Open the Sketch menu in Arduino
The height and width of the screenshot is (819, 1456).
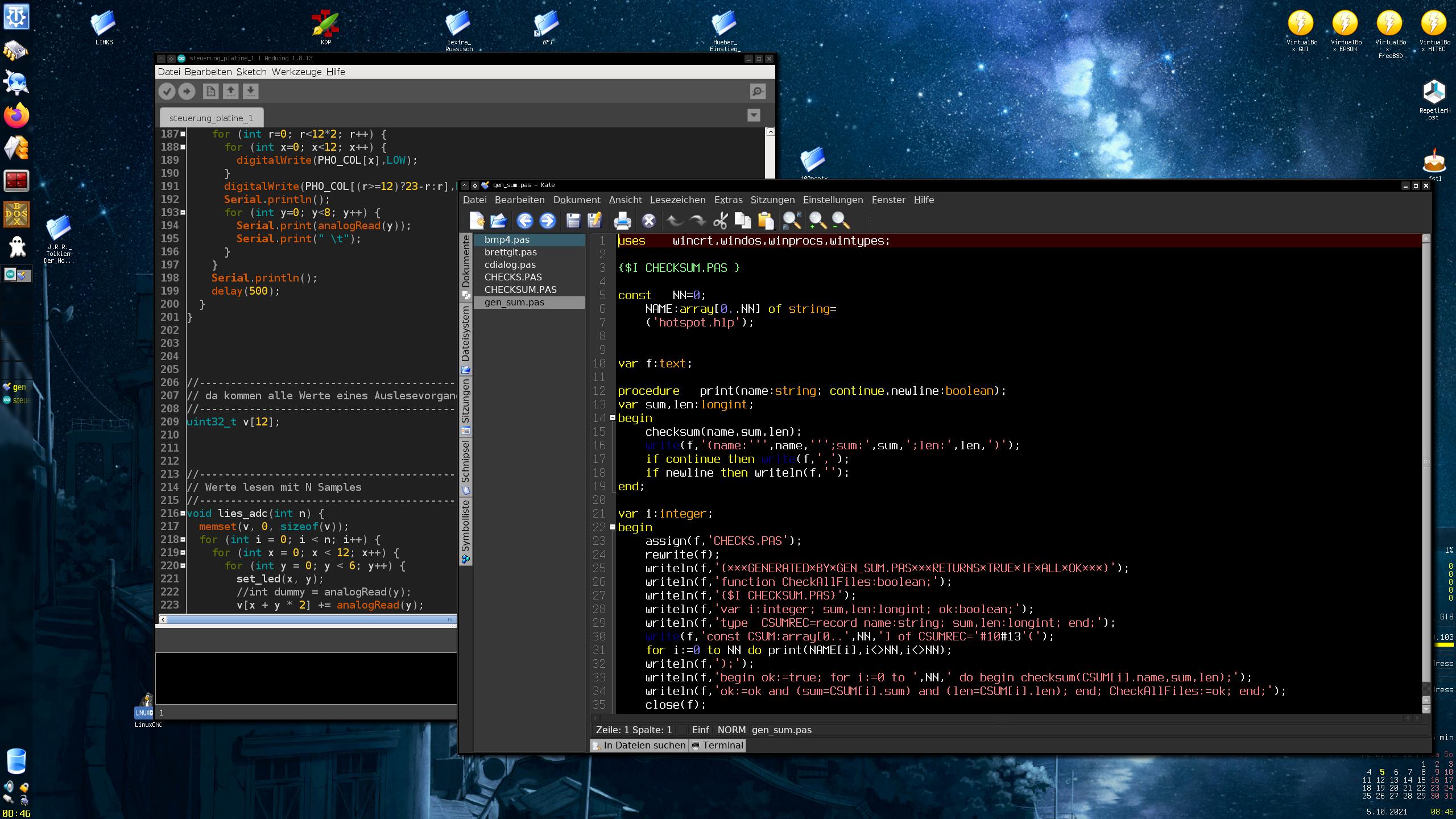(x=251, y=72)
